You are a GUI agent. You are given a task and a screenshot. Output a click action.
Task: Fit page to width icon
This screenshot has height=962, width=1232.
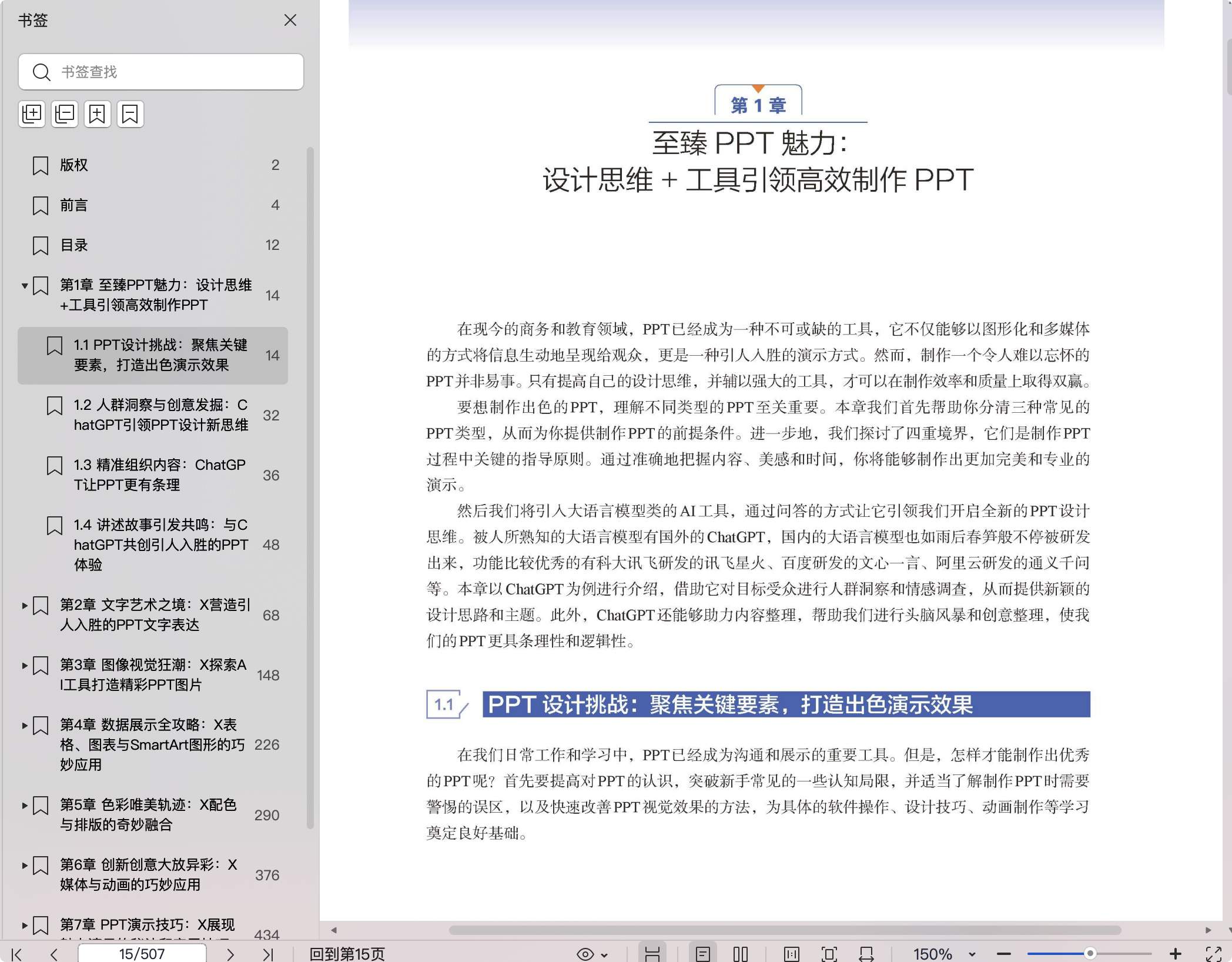866,954
